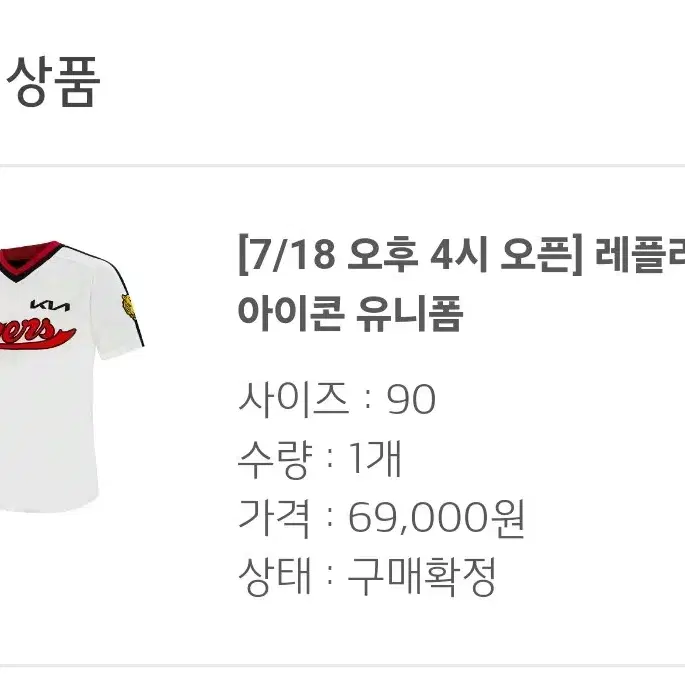685x685 pixels.
Task: Click the 오픈] bracket text in title
Action: 542,255
